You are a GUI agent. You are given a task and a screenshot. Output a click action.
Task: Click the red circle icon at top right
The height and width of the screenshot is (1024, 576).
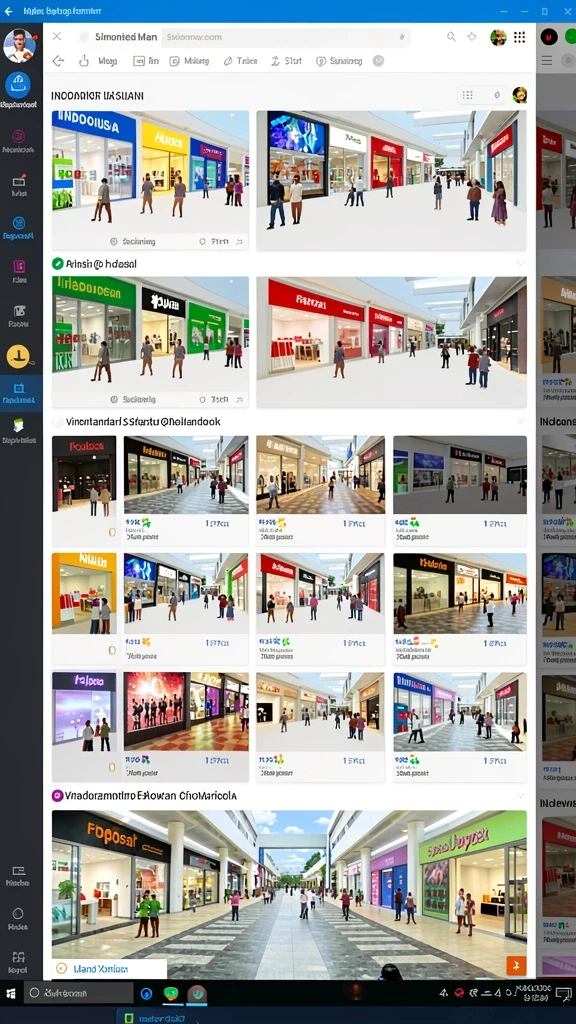coord(549,37)
